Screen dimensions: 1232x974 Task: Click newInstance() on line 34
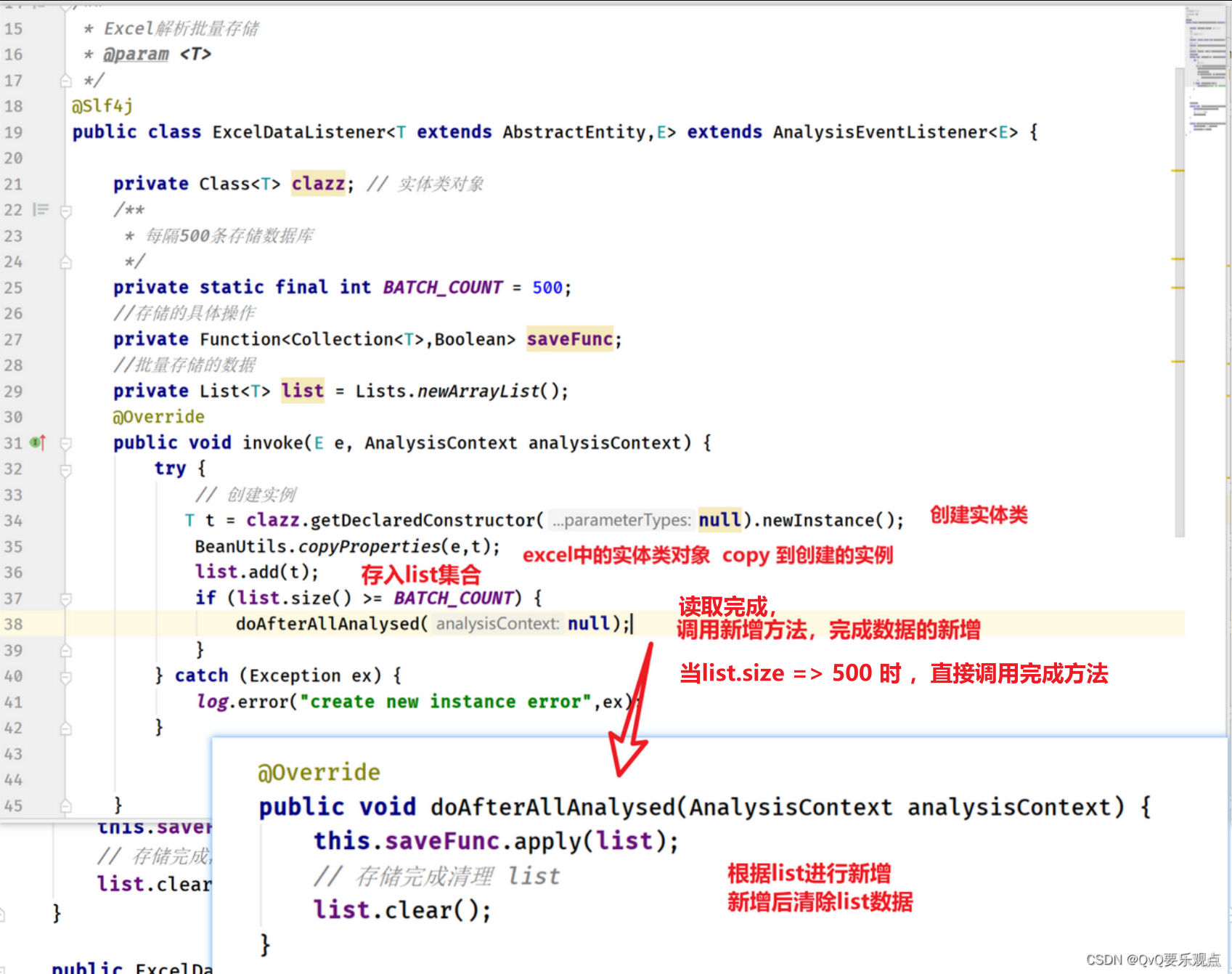tap(827, 521)
